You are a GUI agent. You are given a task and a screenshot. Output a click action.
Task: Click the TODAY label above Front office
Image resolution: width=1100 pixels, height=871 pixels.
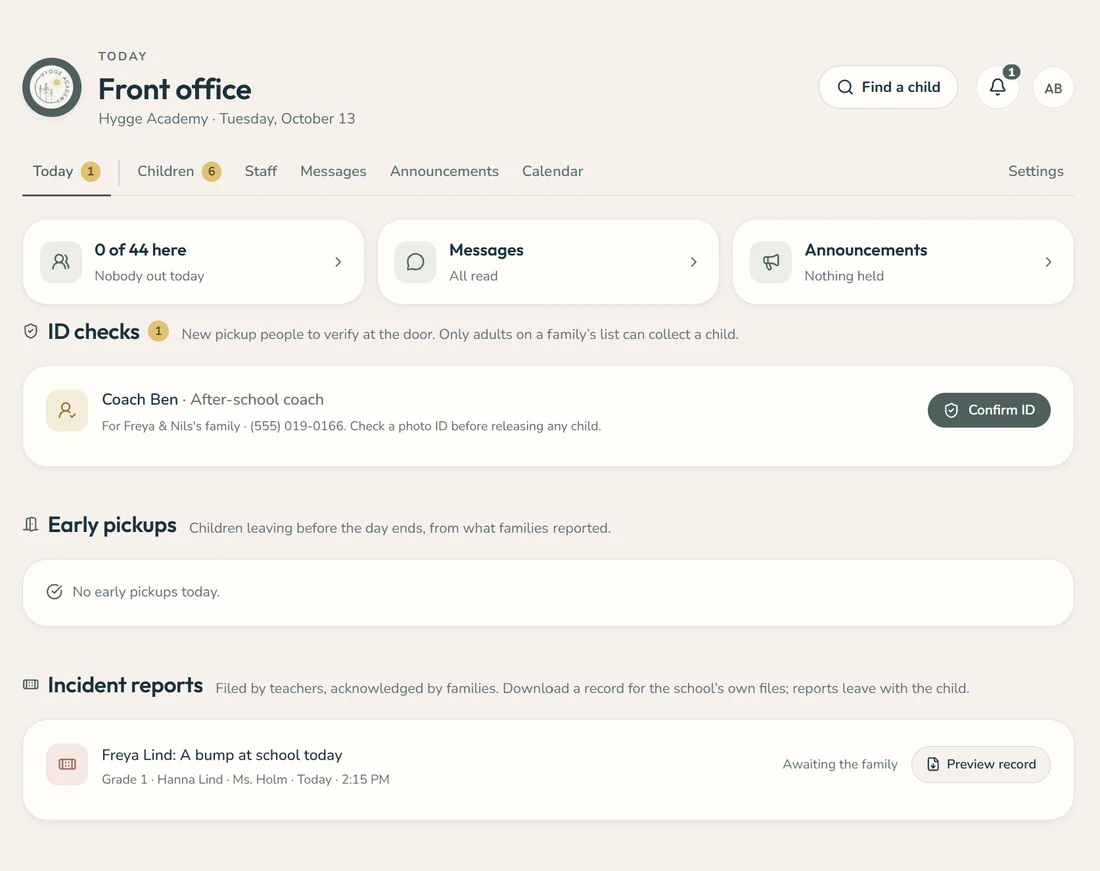click(123, 56)
